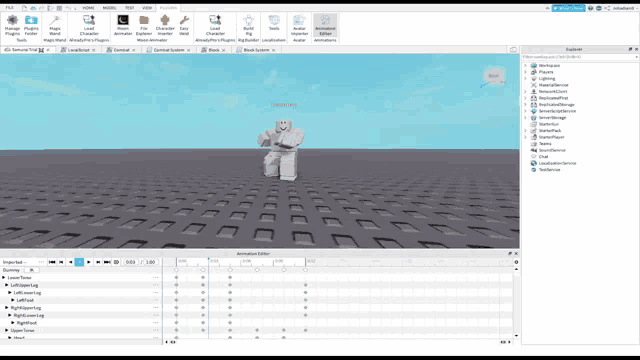Click the highlighted pause button
The height and width of the screenshot is (360, 640).
[x=79, y=262]
